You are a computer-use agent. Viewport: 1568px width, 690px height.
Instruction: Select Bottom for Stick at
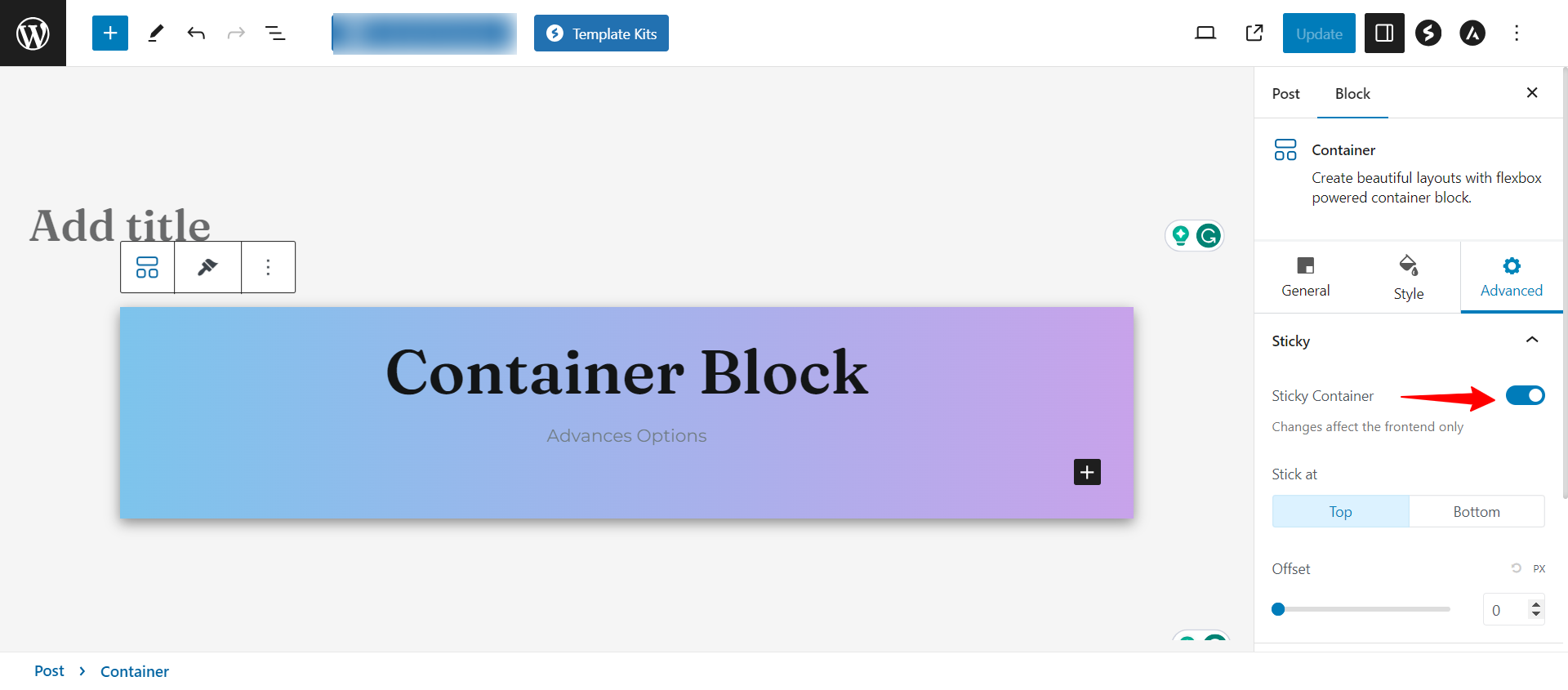[1476, 512]
